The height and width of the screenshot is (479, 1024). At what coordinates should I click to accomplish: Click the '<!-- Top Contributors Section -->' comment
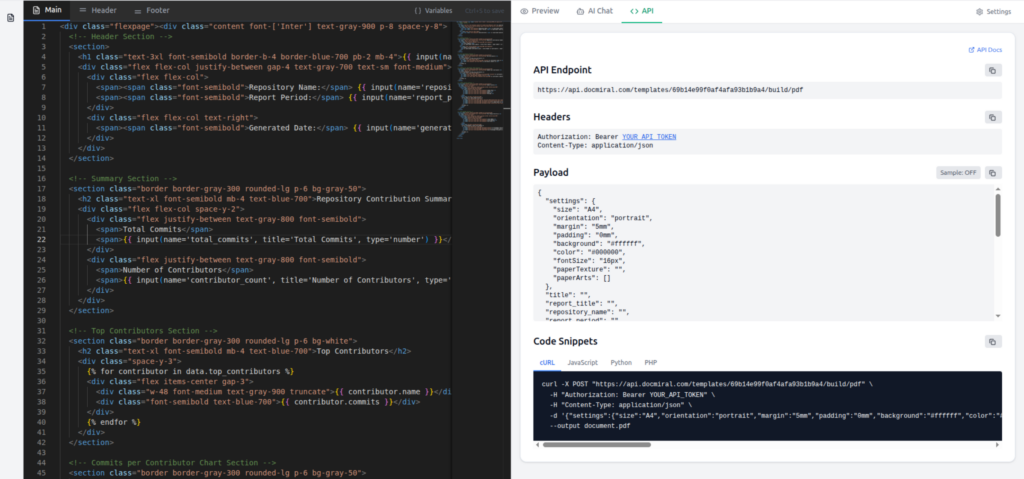[x=143, y=331]
